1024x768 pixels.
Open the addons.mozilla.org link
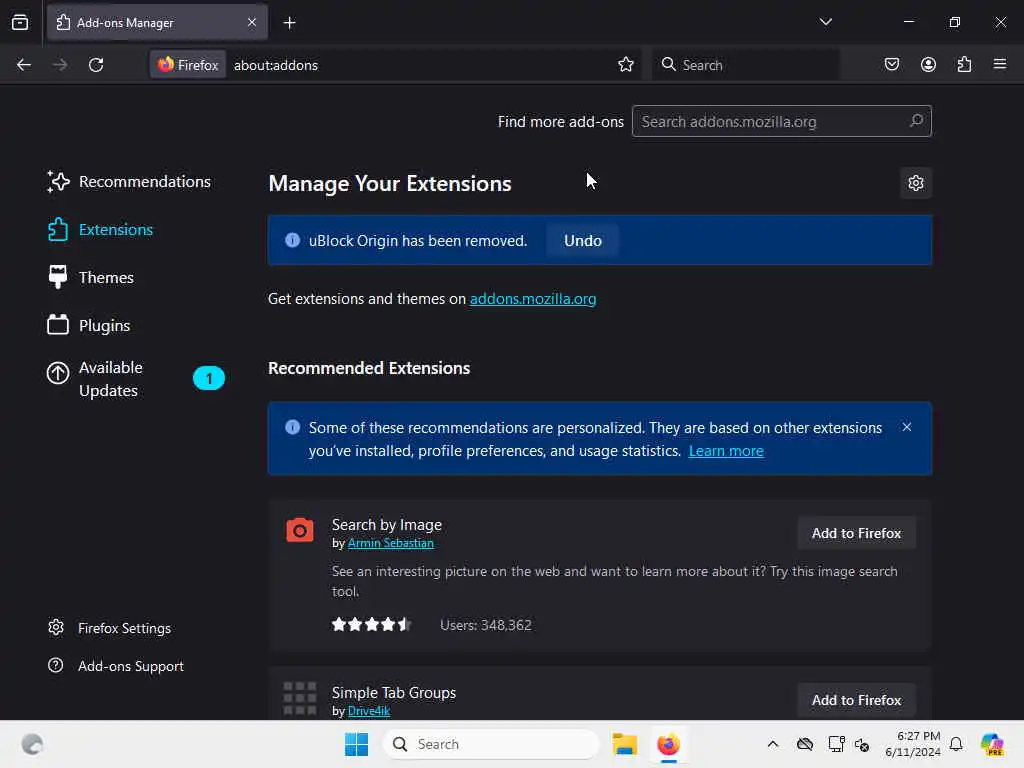533,298
